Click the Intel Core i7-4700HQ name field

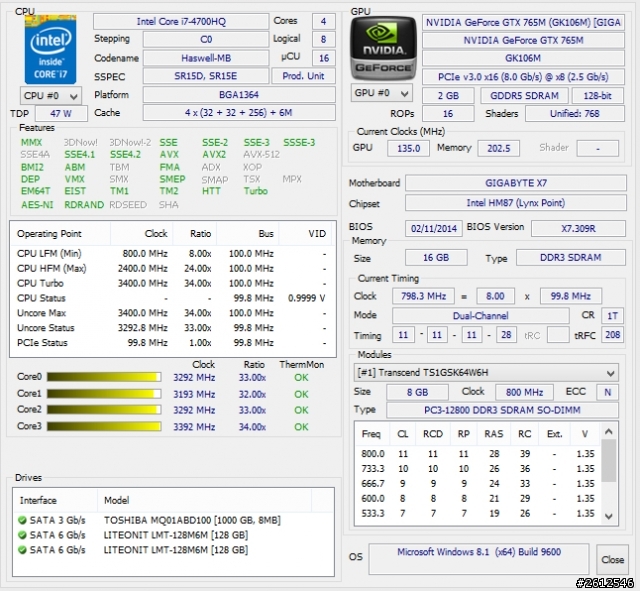[181, 22]
